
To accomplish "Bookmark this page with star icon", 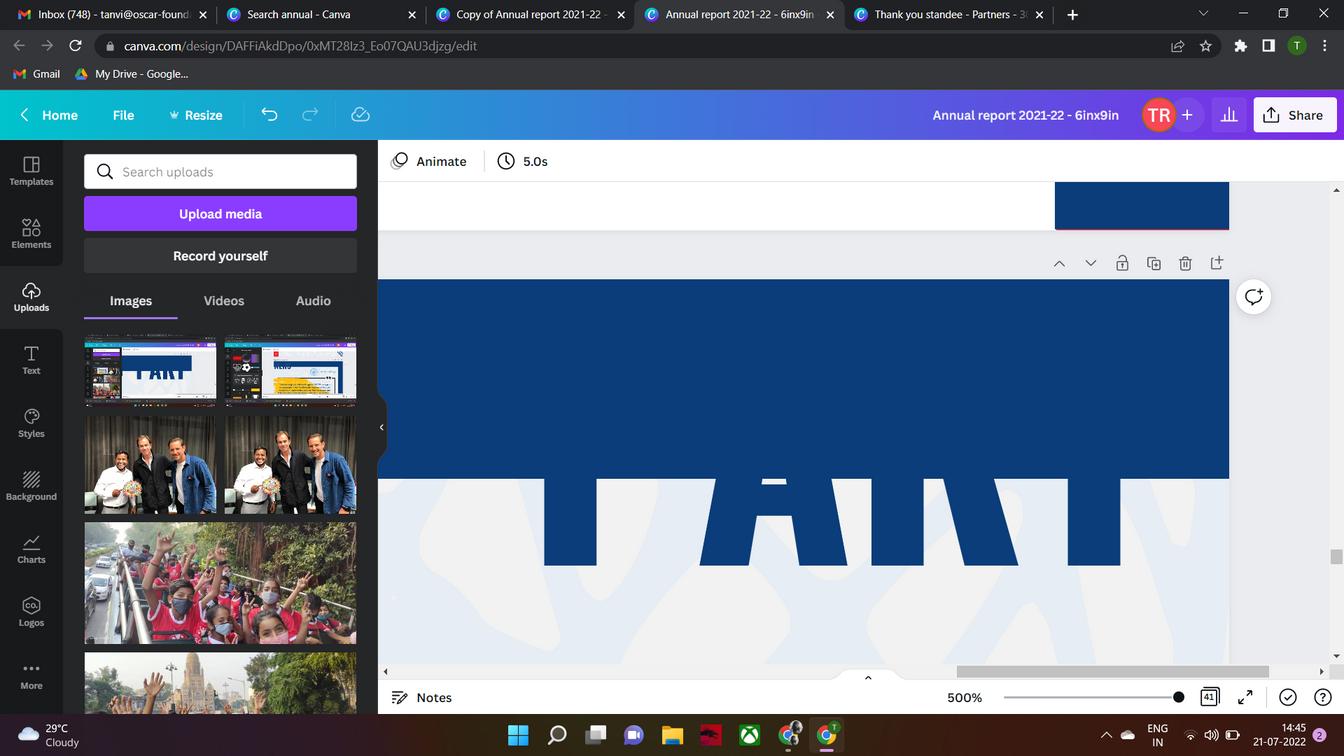I will coord(1206,46).
